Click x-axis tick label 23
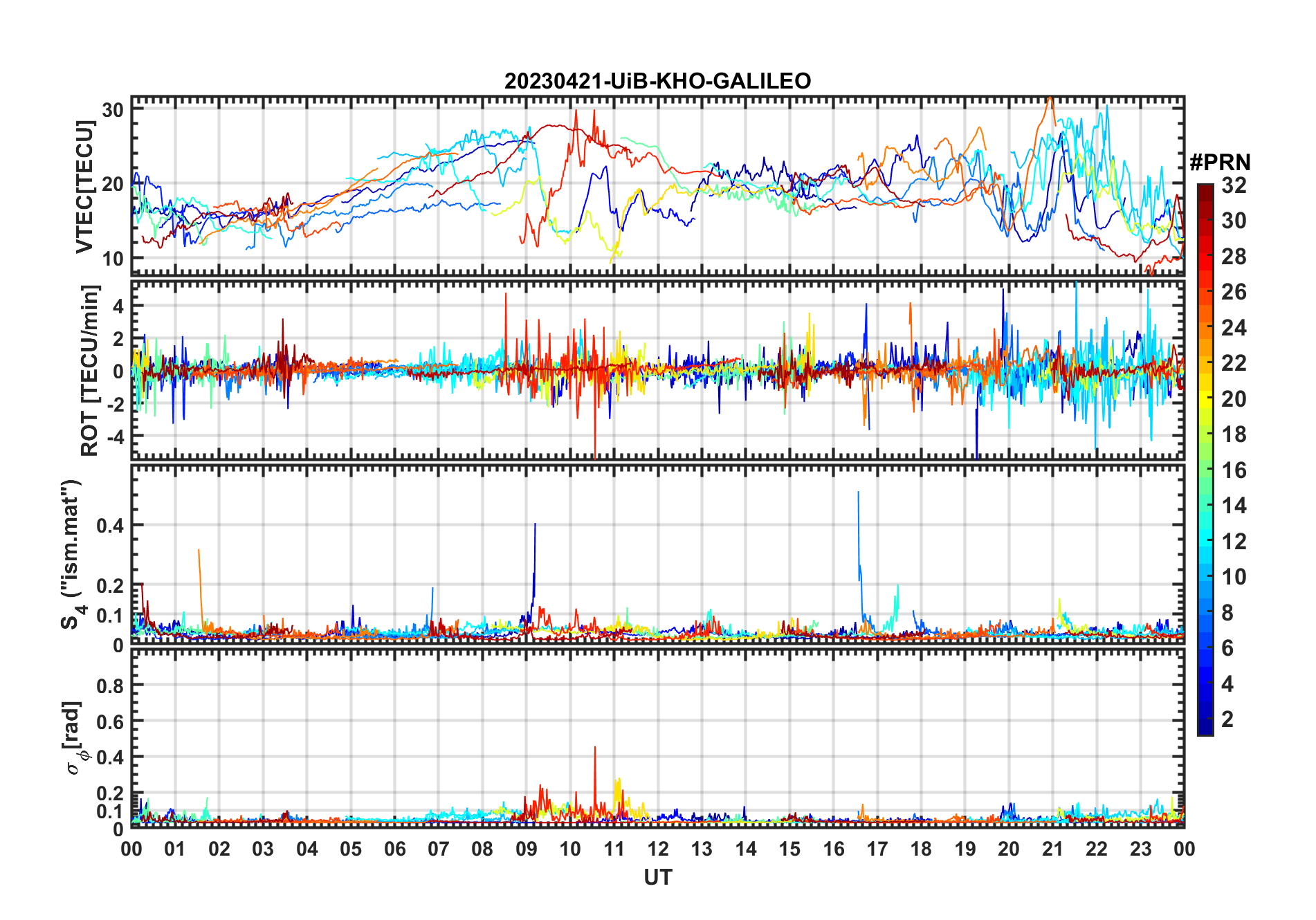Screen dimensions: 1316x920 (1141, 849)
